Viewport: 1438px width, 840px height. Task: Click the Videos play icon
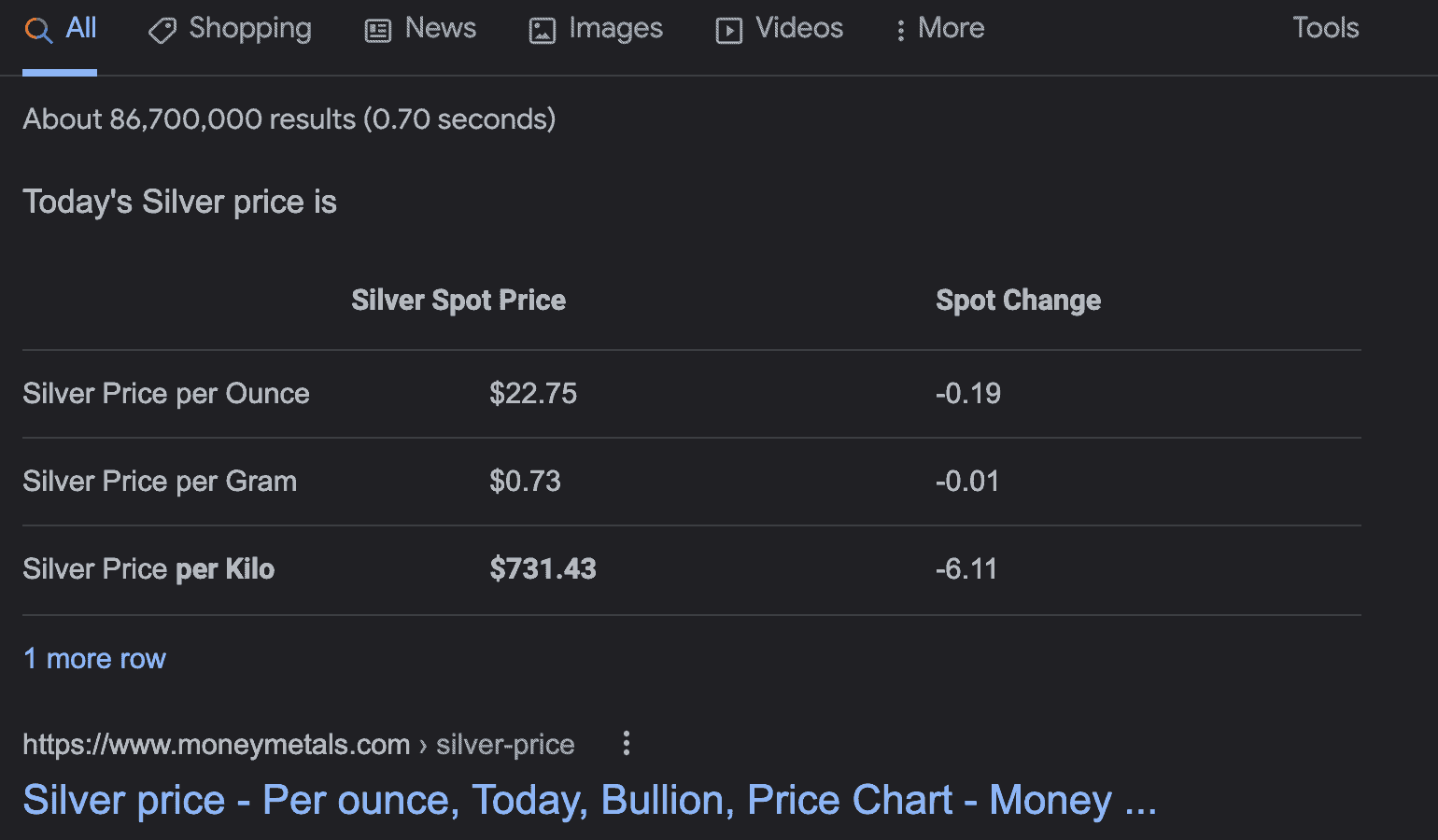click(728, 31)
